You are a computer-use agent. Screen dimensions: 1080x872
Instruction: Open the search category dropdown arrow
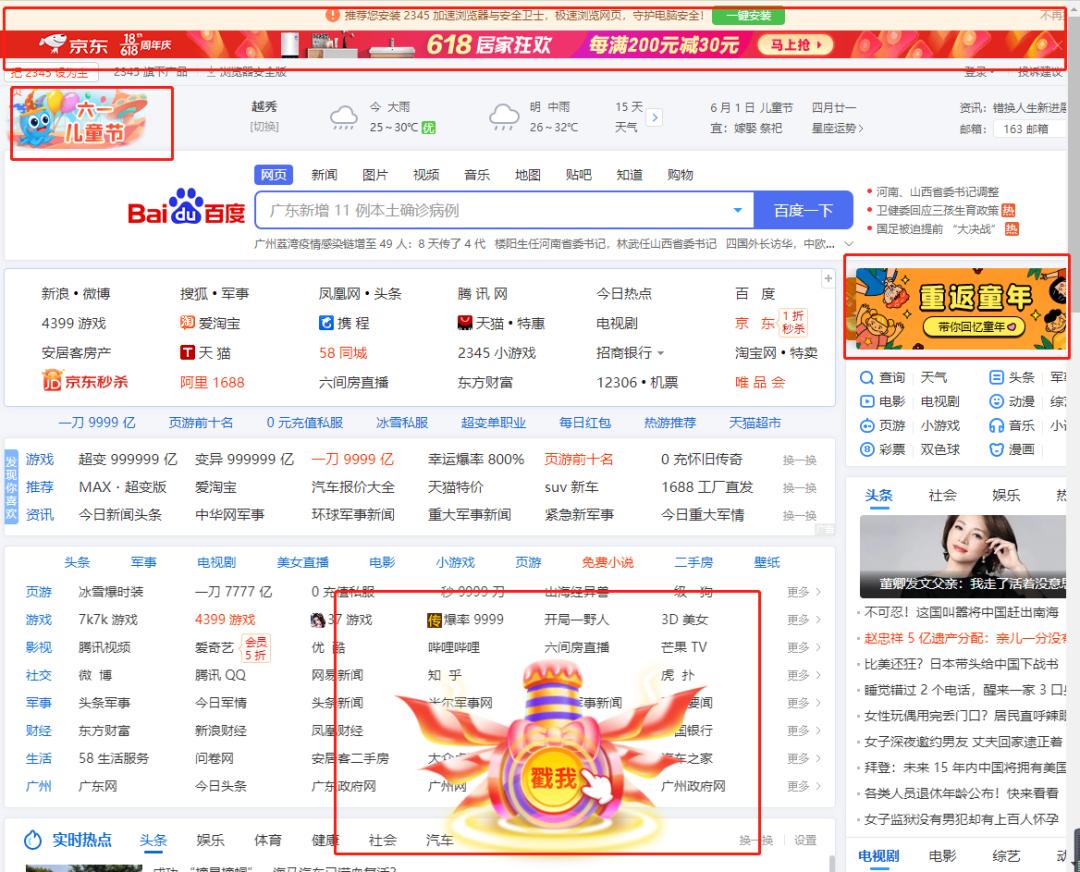pyautogui.click(x=738, y=209)
